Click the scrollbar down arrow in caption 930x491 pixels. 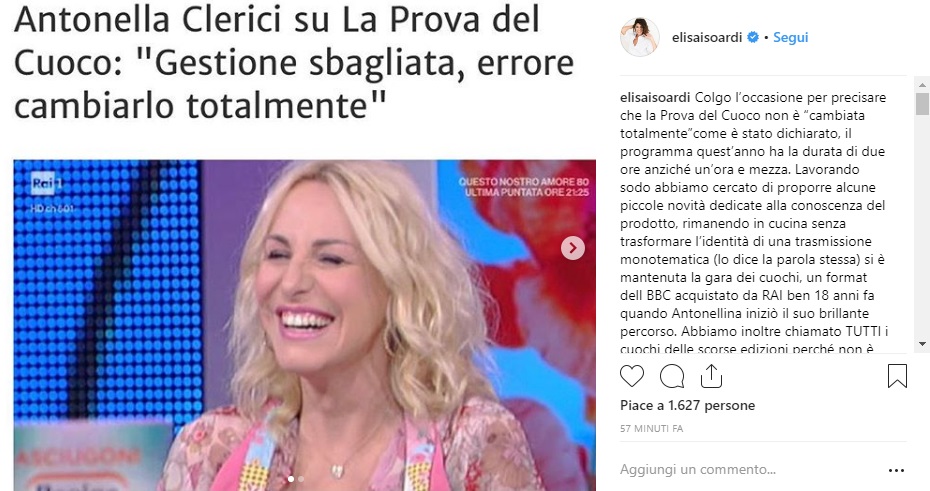click(922, 344)
